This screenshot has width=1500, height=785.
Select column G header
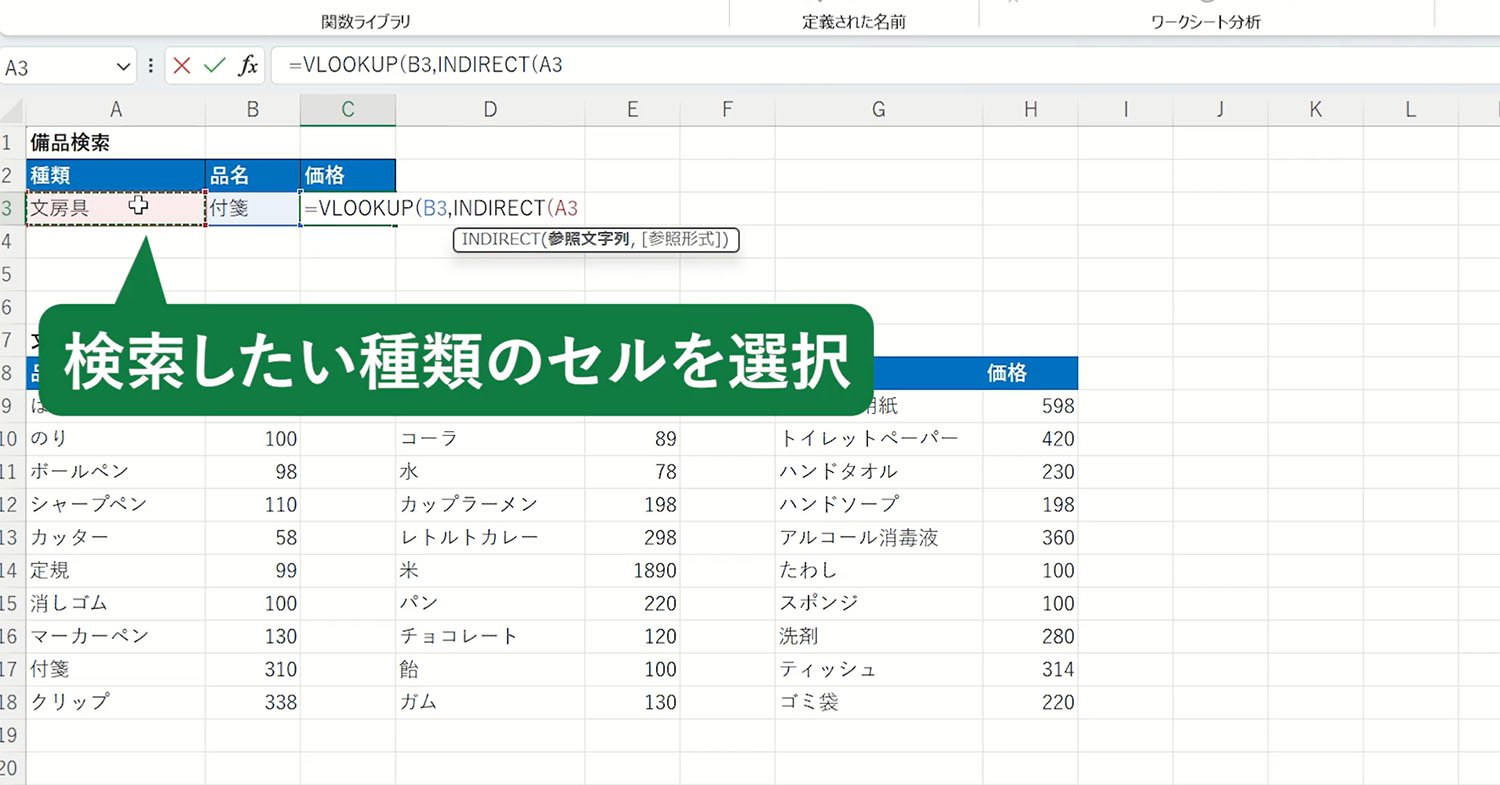click(x=879, y=110)
